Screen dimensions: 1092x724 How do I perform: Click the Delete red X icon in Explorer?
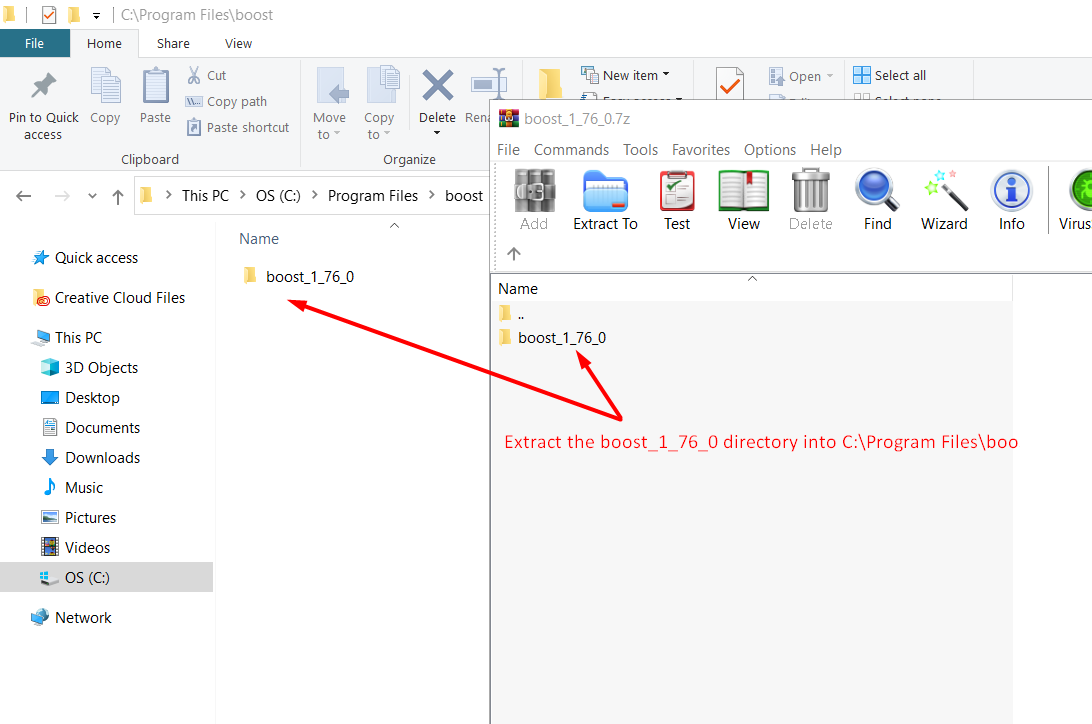437,86
